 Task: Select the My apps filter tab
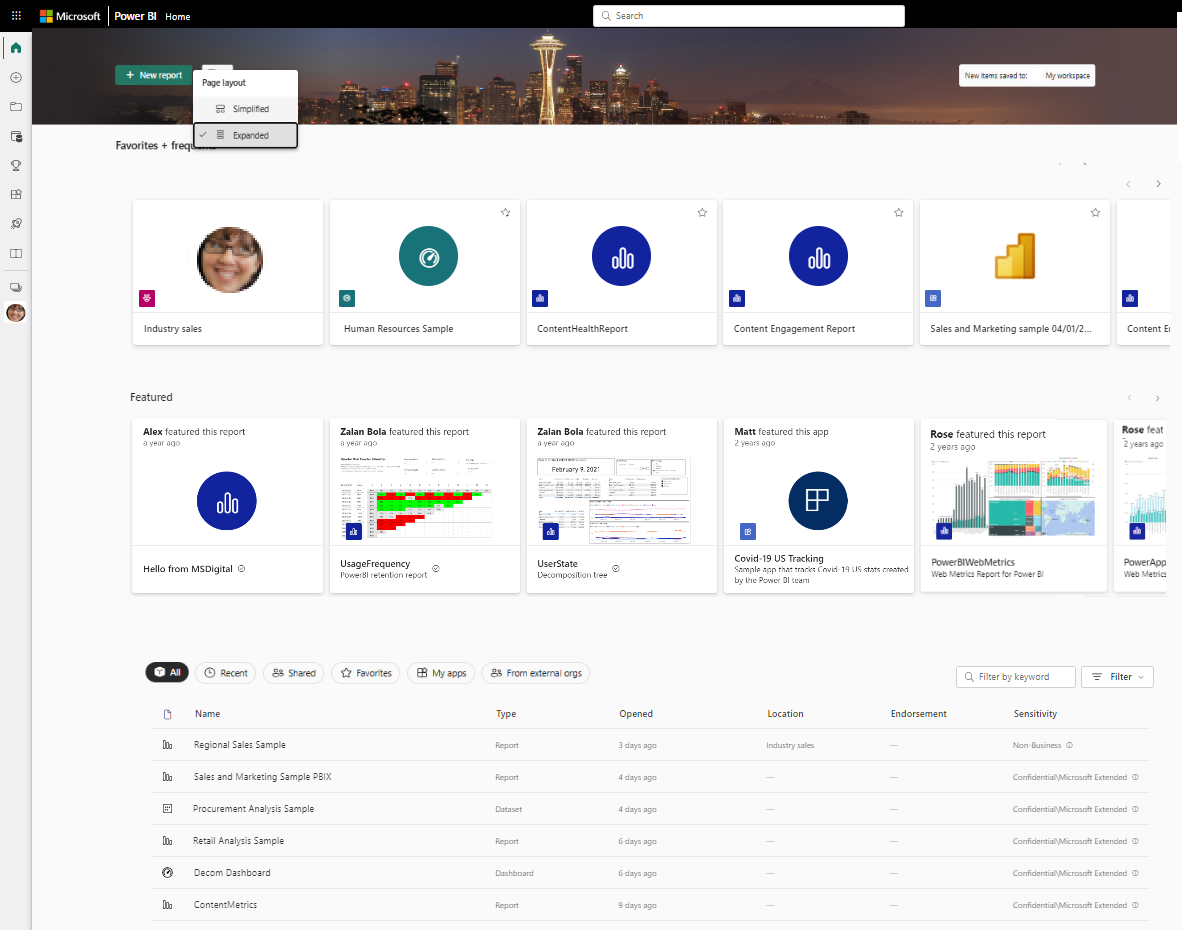click(x=441, y=673)
